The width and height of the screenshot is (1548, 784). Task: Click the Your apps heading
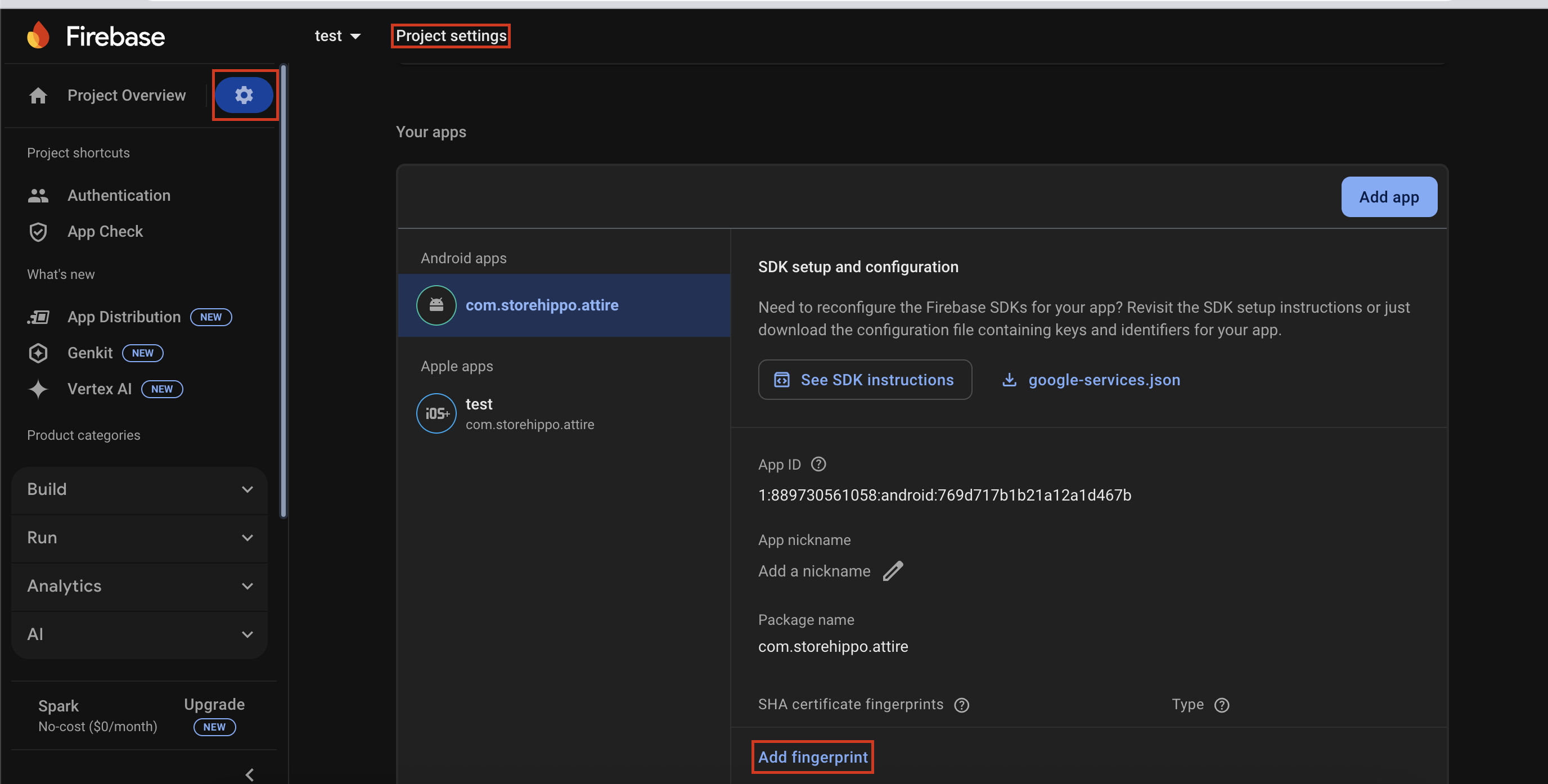[431, 132]
